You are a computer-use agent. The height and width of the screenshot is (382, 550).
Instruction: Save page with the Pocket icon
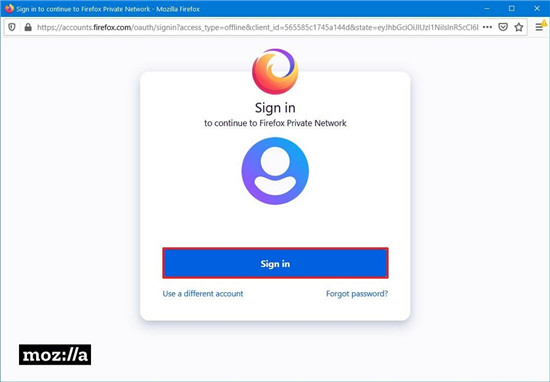click(503, 27)
